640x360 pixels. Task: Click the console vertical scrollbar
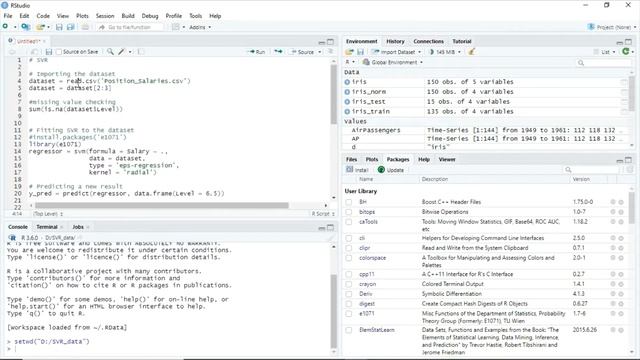(333, 310)
